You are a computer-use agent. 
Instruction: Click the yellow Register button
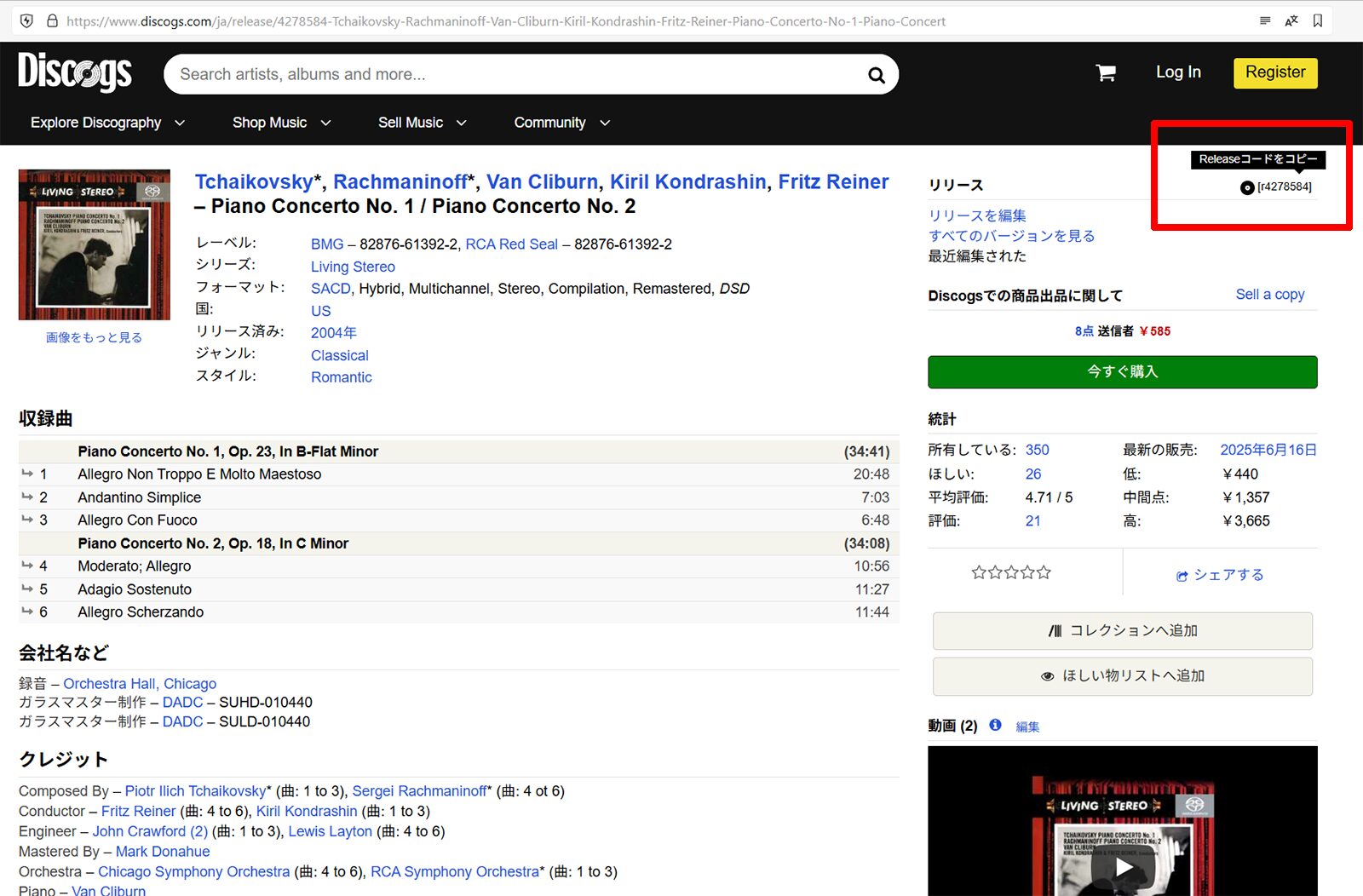click(1275, 72)
